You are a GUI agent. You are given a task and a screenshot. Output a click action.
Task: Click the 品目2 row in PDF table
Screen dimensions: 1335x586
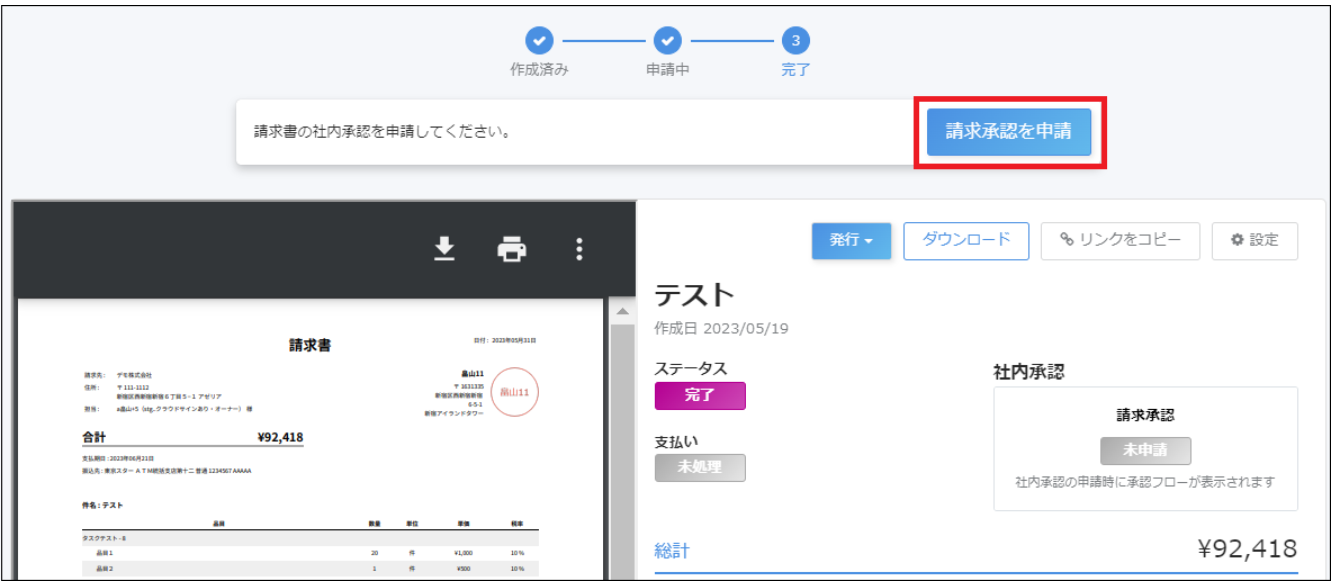point(310,569)
